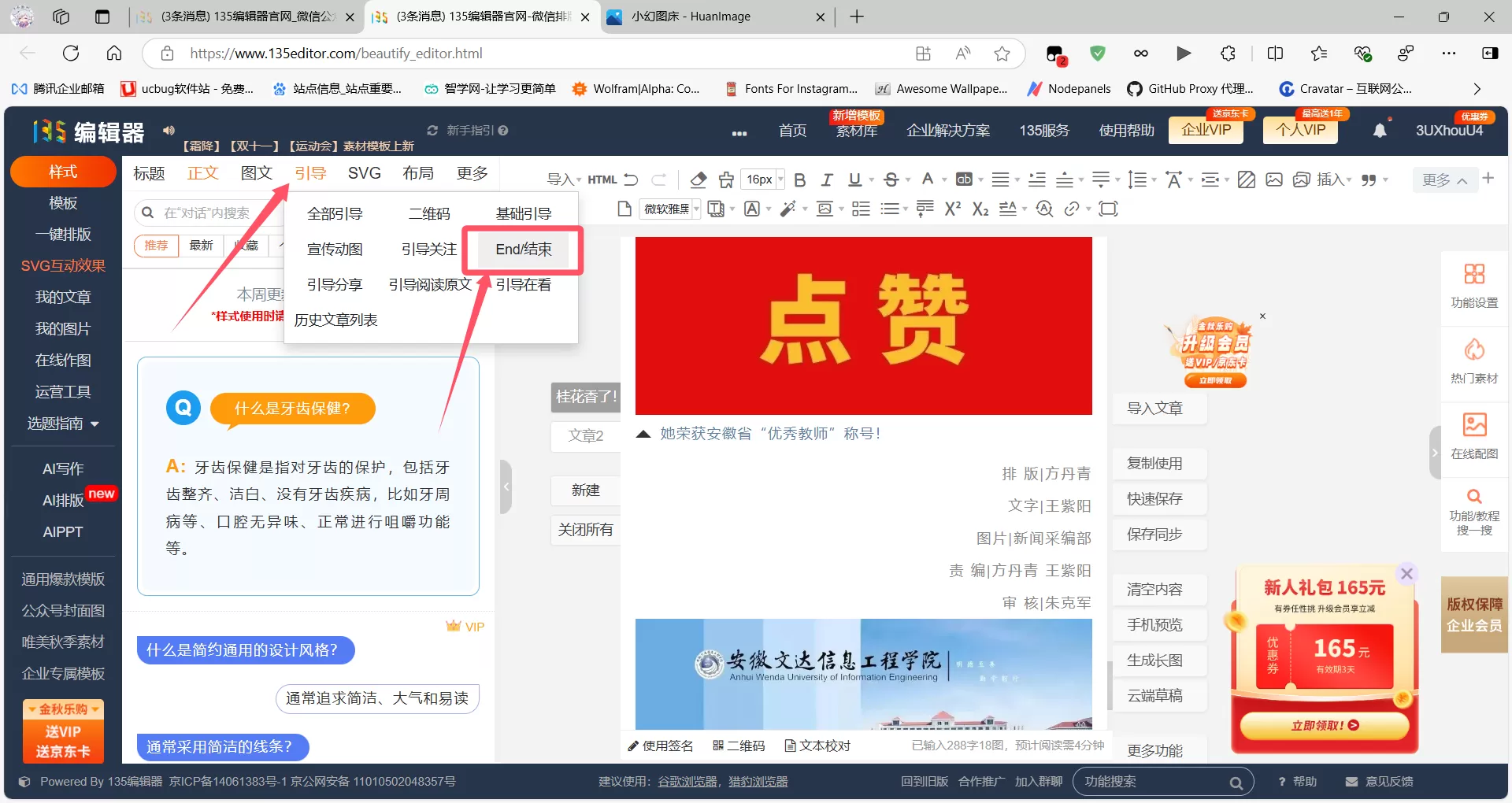Select the Bold formatting icon
Screen dimensions: 1512x803
pos(799,179)
